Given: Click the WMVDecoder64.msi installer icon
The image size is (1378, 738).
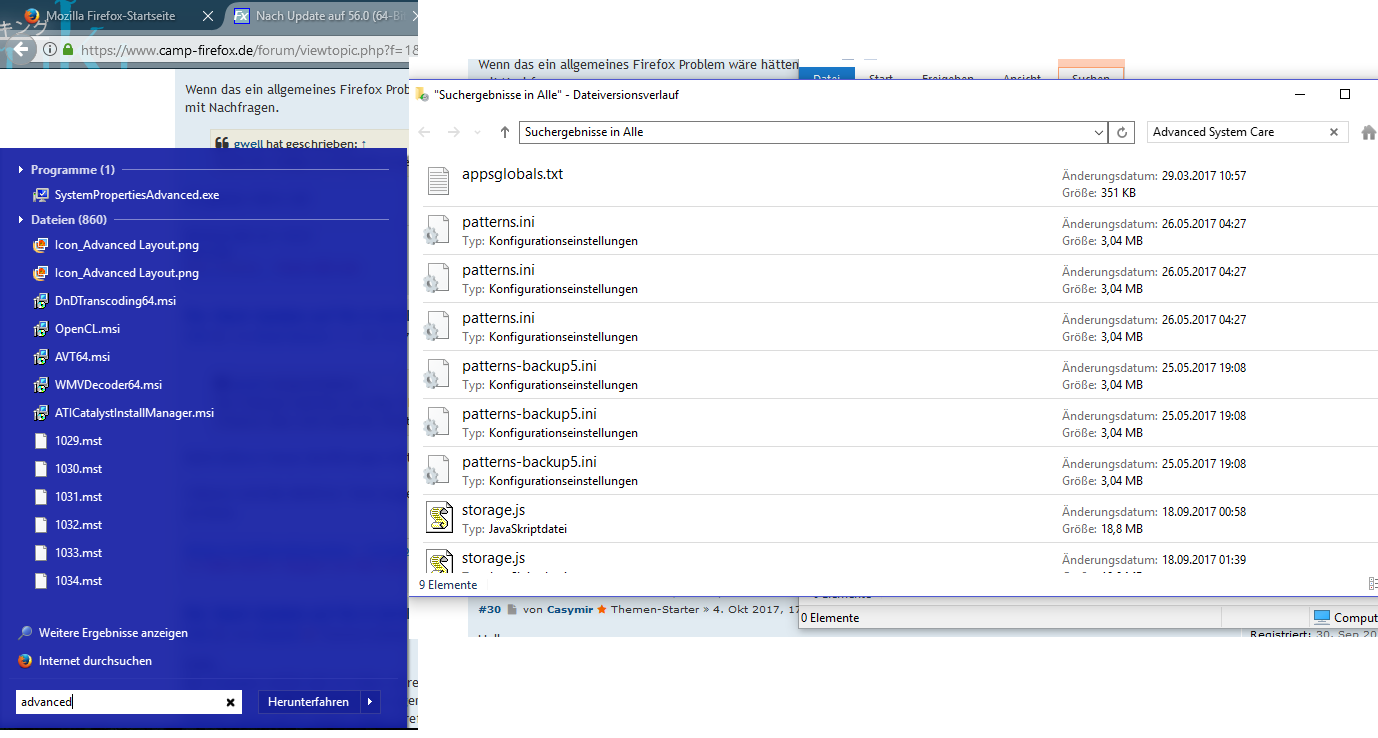Looking at the screenshot, I should (41, 385).
